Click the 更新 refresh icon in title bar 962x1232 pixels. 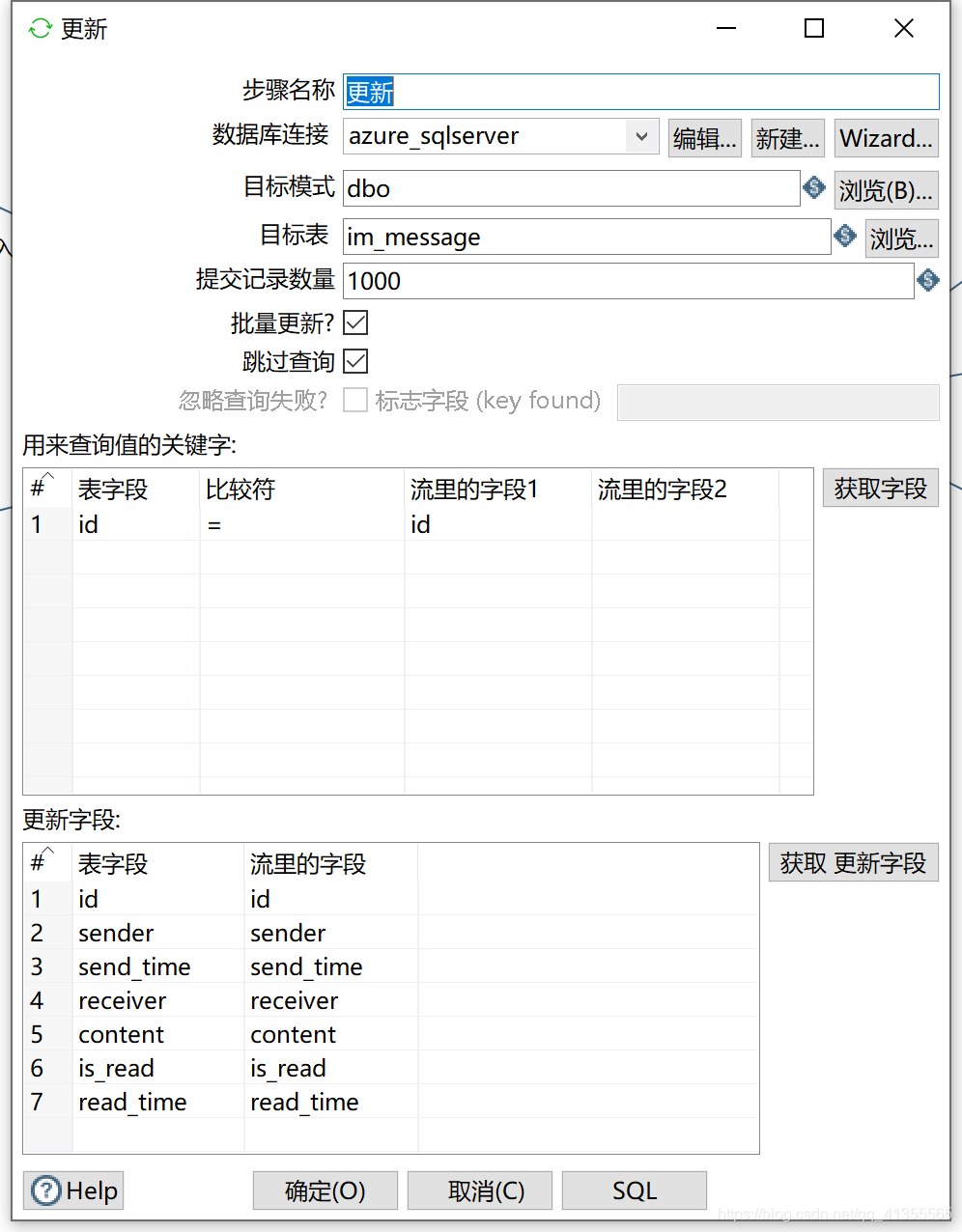tap(40, 29)
